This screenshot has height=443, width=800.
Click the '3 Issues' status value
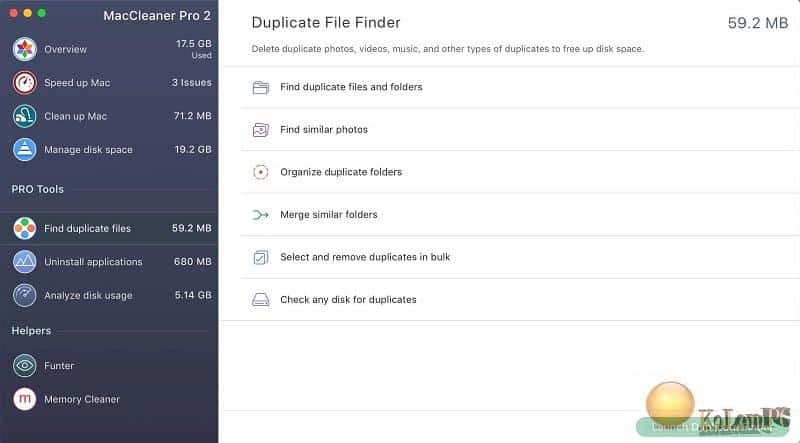(x=191, y=83)
